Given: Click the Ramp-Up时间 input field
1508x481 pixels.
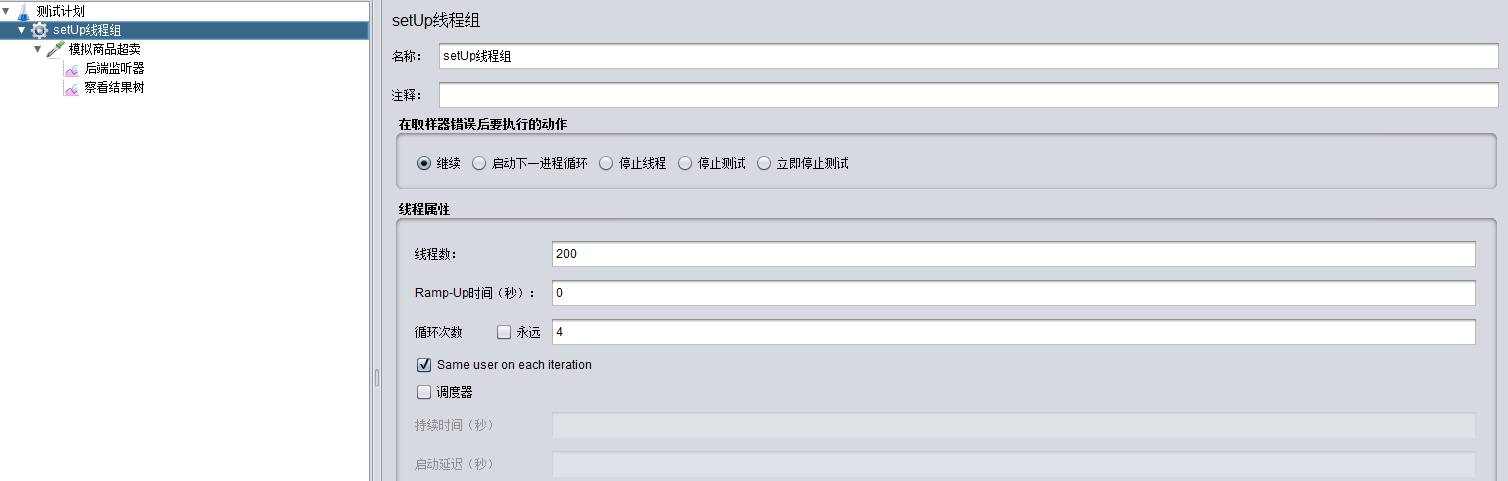Looking at the screenshot, I should (x=1013, y=293).
